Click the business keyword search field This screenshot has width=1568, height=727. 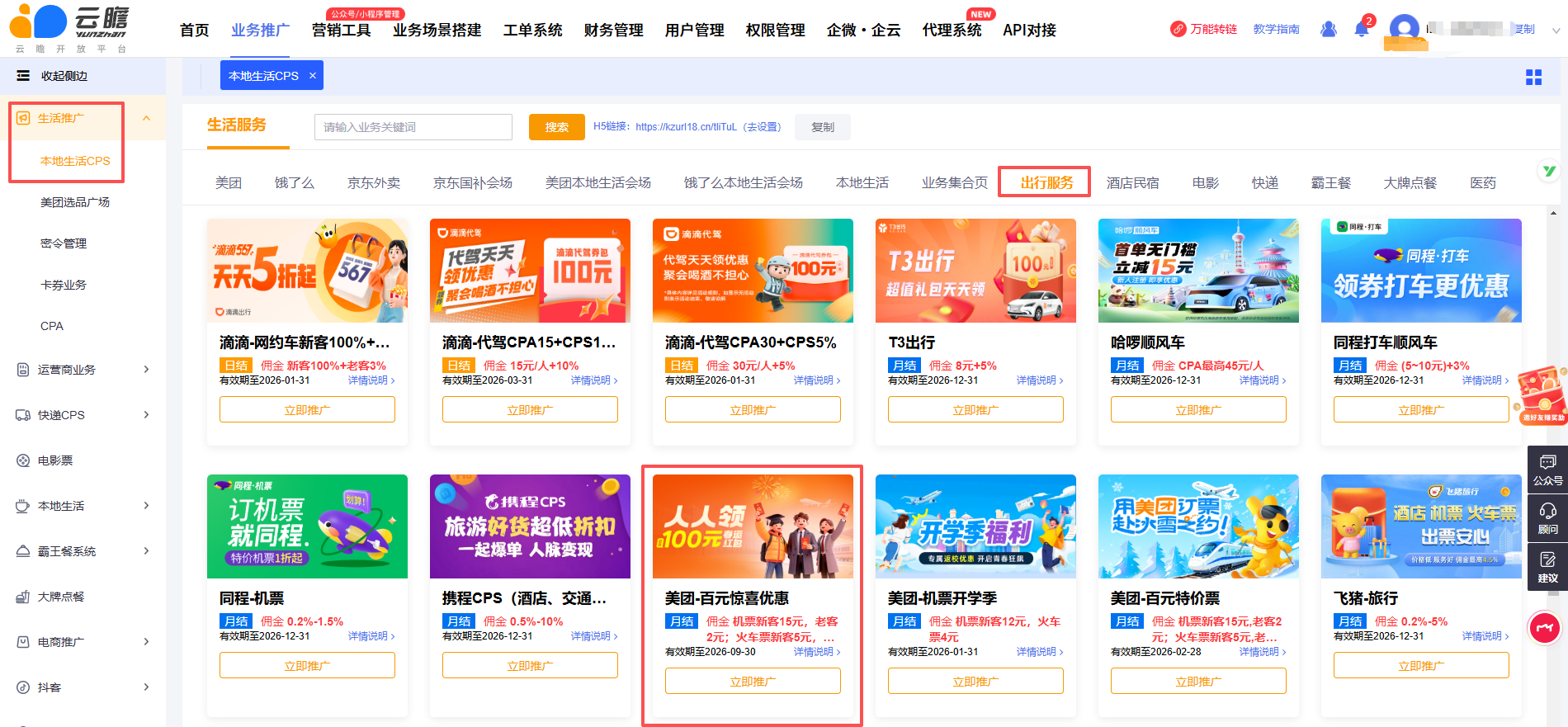point(413,127)
